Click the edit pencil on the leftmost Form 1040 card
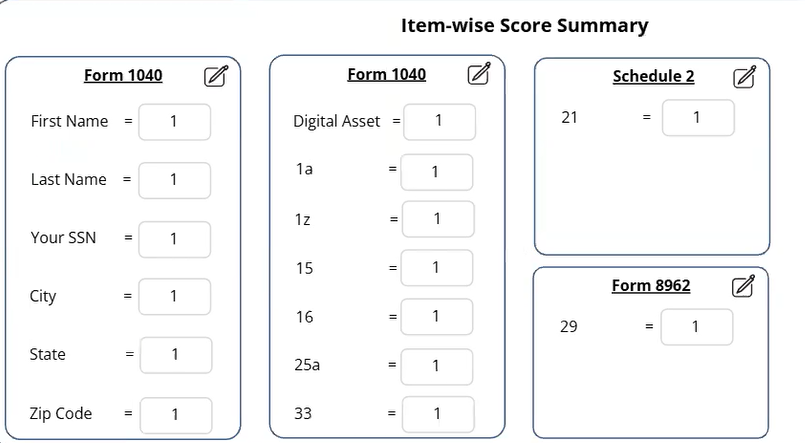 tap(216, 76)
